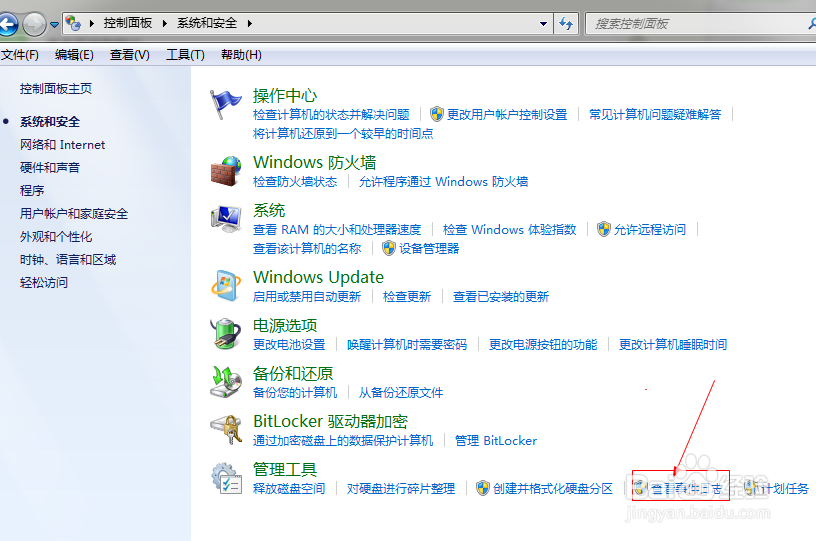Click the 备份和还原 disc icon
This screenshot has height=541, width=816.
tap(226, 382)
